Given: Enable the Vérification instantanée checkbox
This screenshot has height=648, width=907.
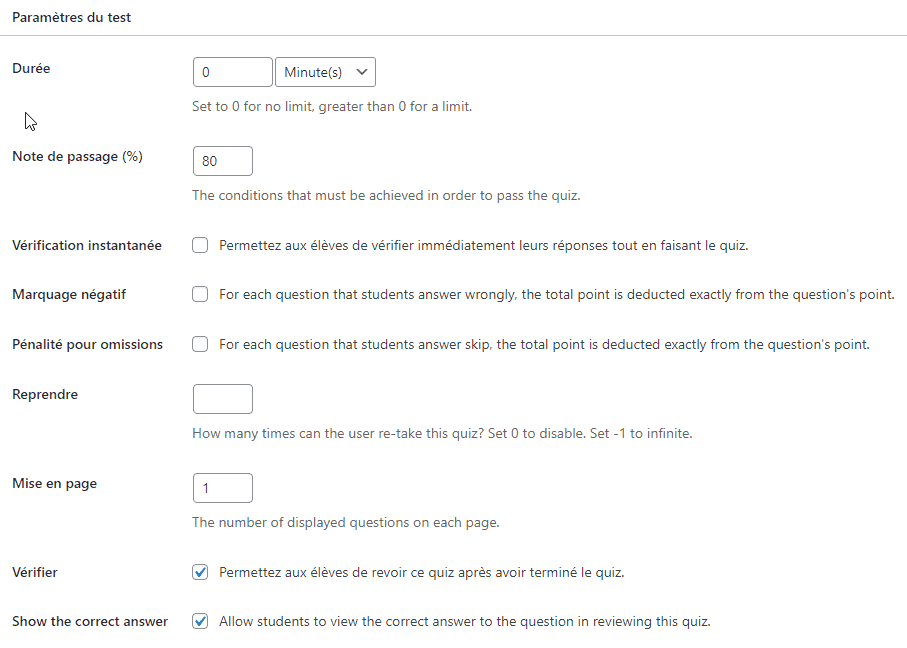Looking at the screenshot, I should point(199,244).
